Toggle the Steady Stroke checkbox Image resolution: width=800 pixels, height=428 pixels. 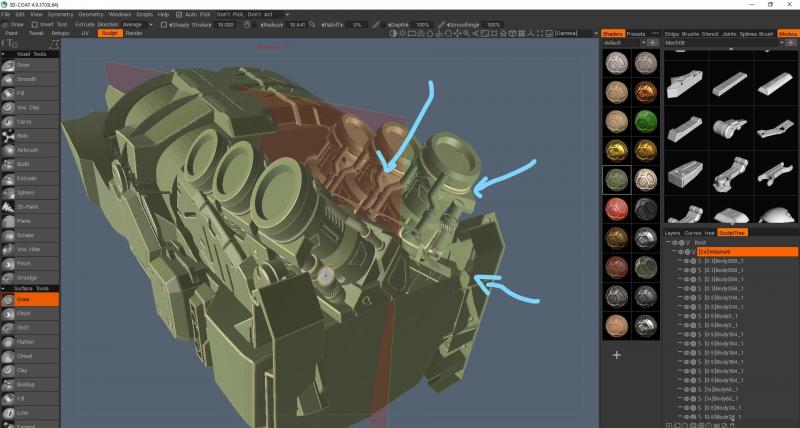(x=164, y=24)
